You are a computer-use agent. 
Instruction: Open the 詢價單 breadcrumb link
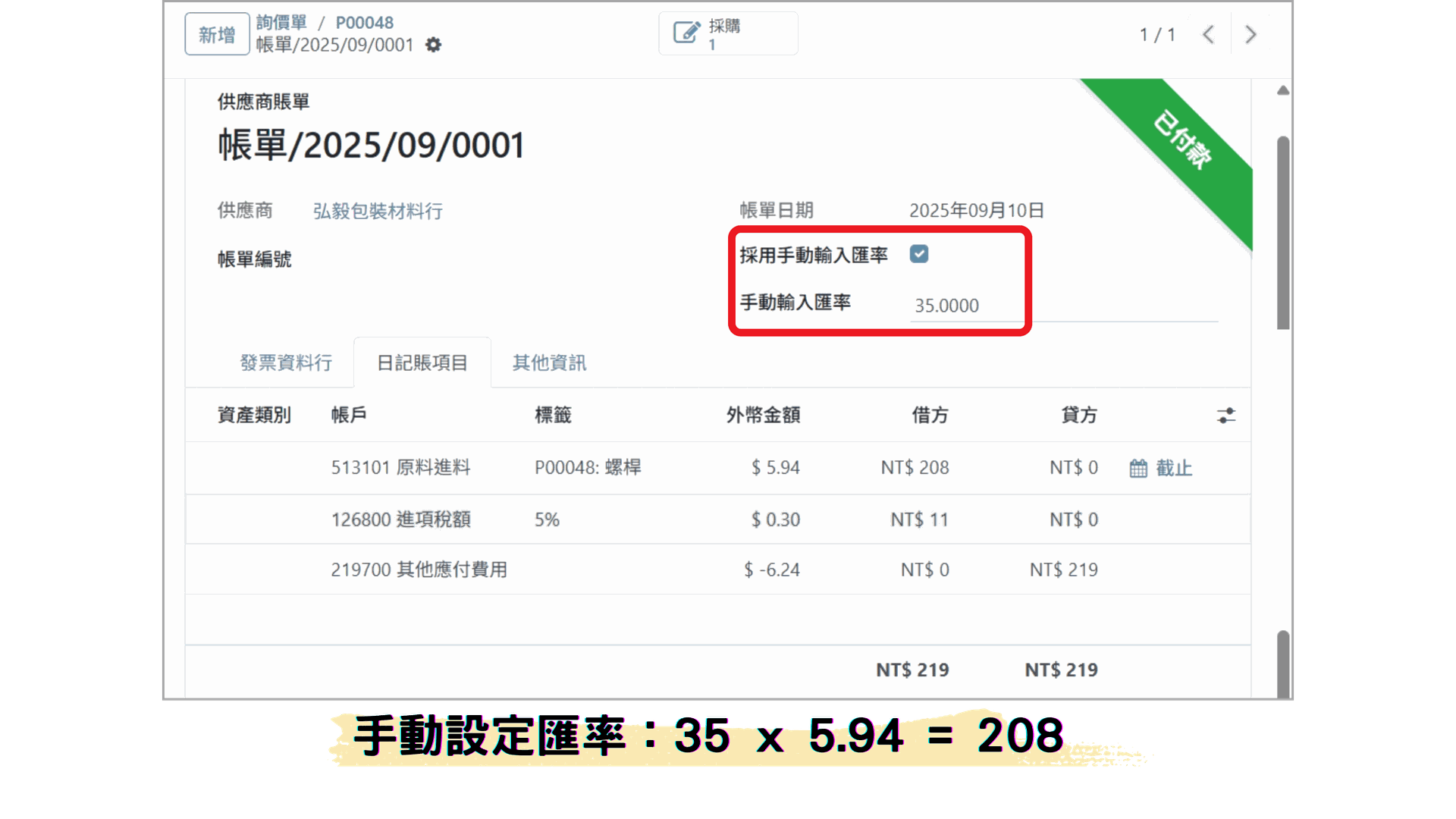pyautogui.click(x=281, y=23)
